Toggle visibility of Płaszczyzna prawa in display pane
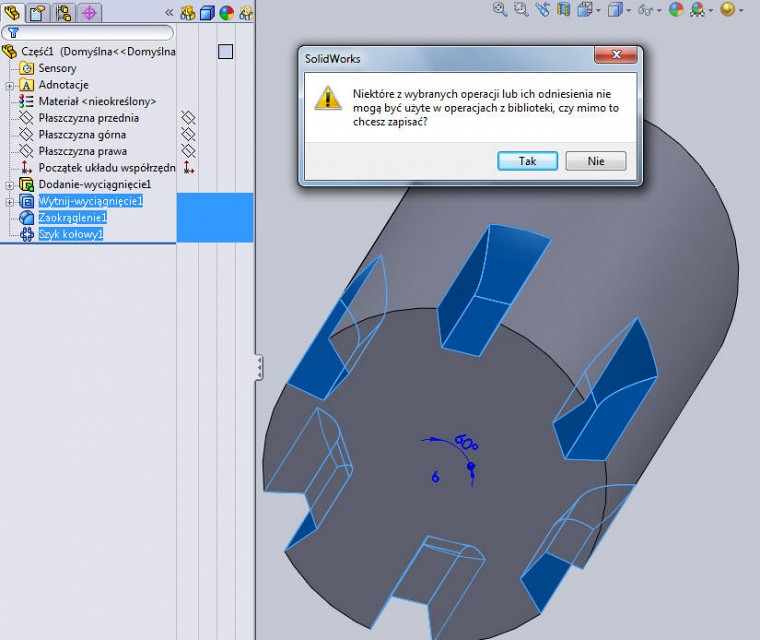 tap(188, 151)
